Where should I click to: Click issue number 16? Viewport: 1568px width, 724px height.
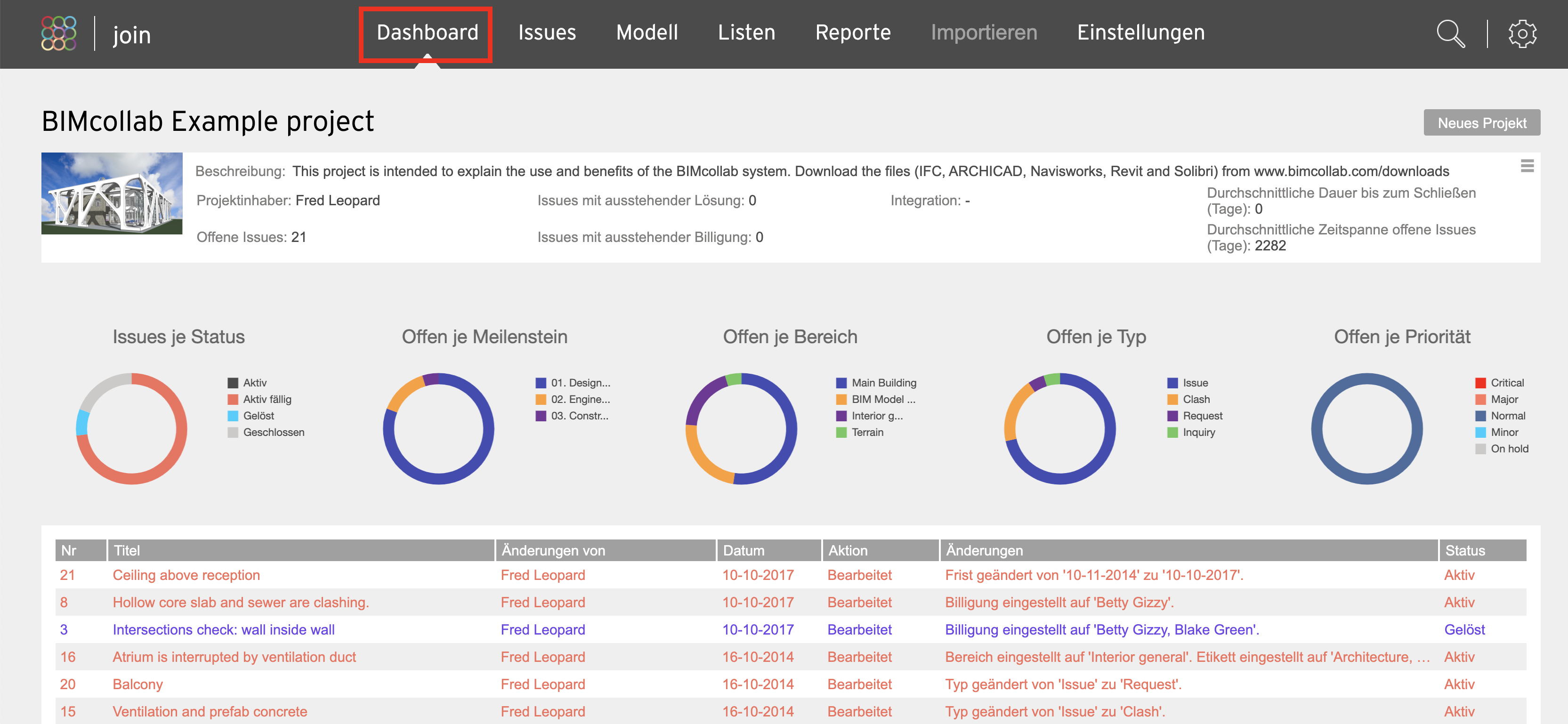tap(67, 657)
